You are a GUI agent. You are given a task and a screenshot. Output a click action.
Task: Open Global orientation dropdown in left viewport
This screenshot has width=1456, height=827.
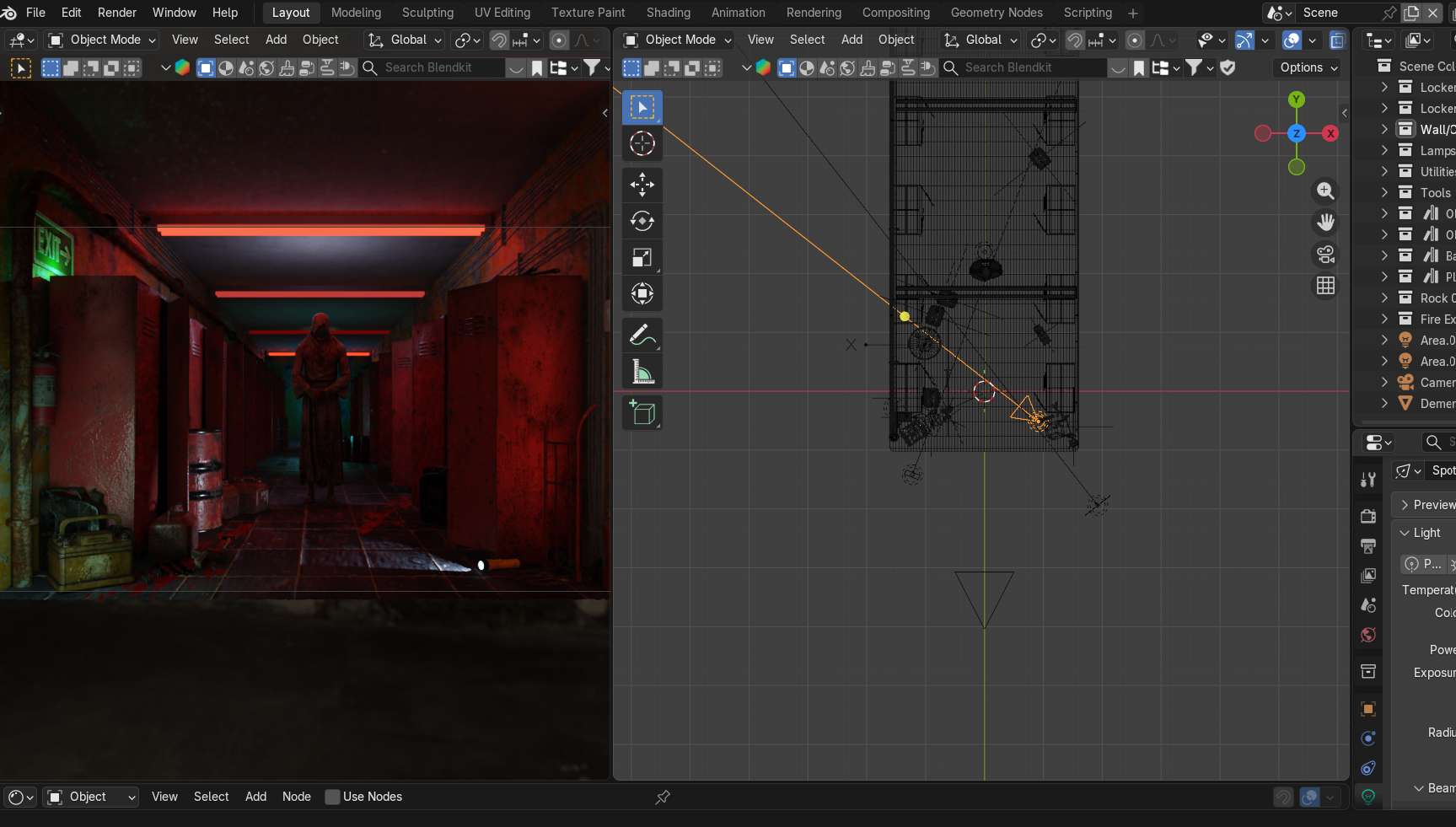[x=406, y=40]
